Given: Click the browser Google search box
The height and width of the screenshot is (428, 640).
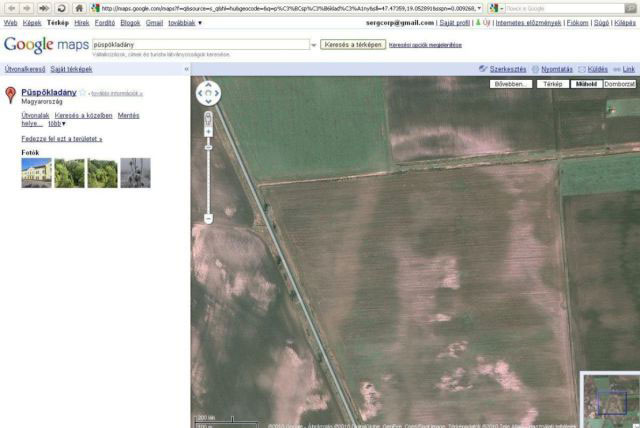Looking at the screenshot, I should 565,8.
